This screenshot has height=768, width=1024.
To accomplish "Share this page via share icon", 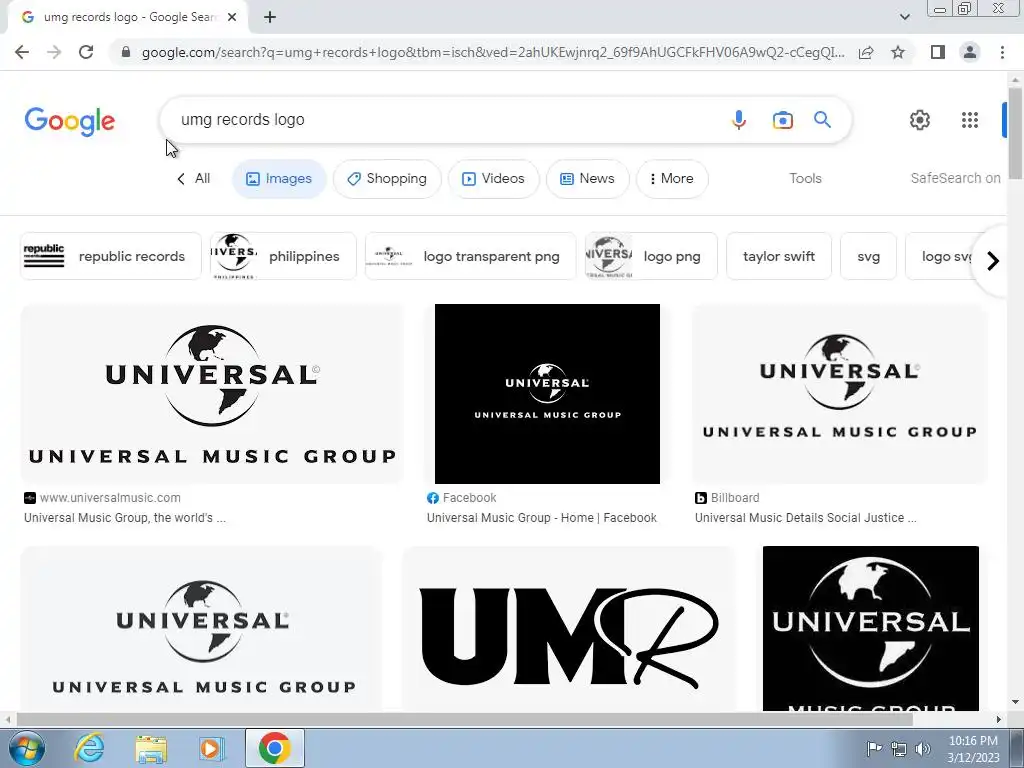I will click(866, 52).
